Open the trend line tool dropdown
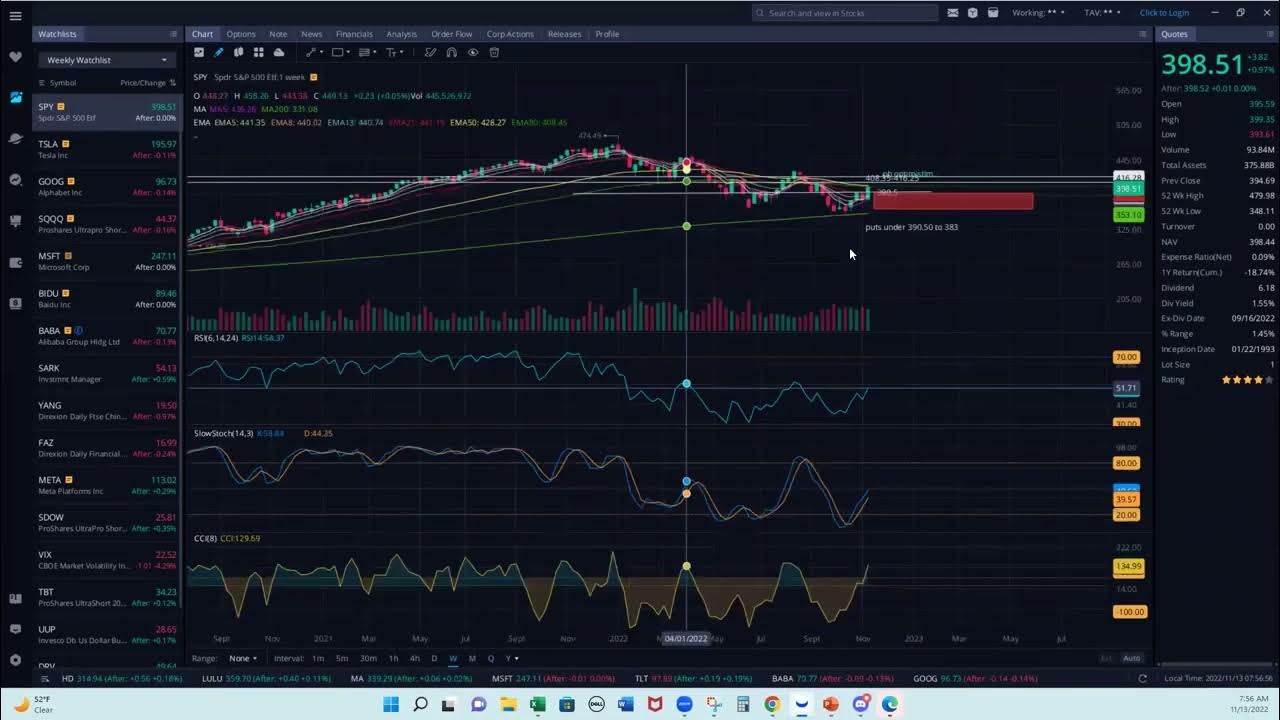 pyautogui.click(x=314, y=52)
